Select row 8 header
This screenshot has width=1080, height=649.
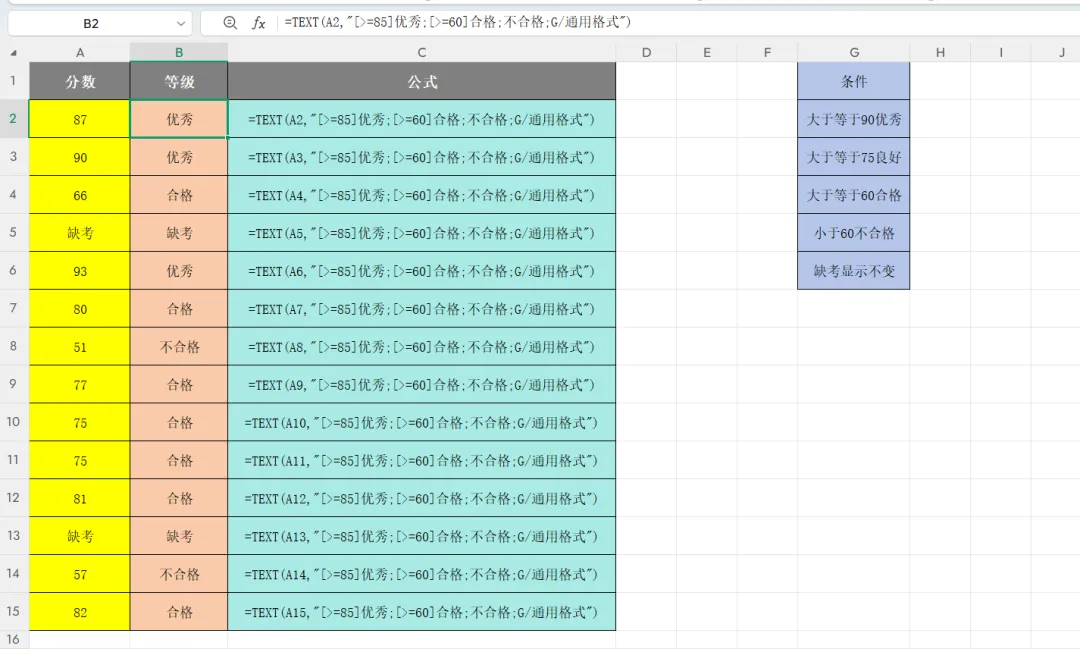tap(14, 346)
